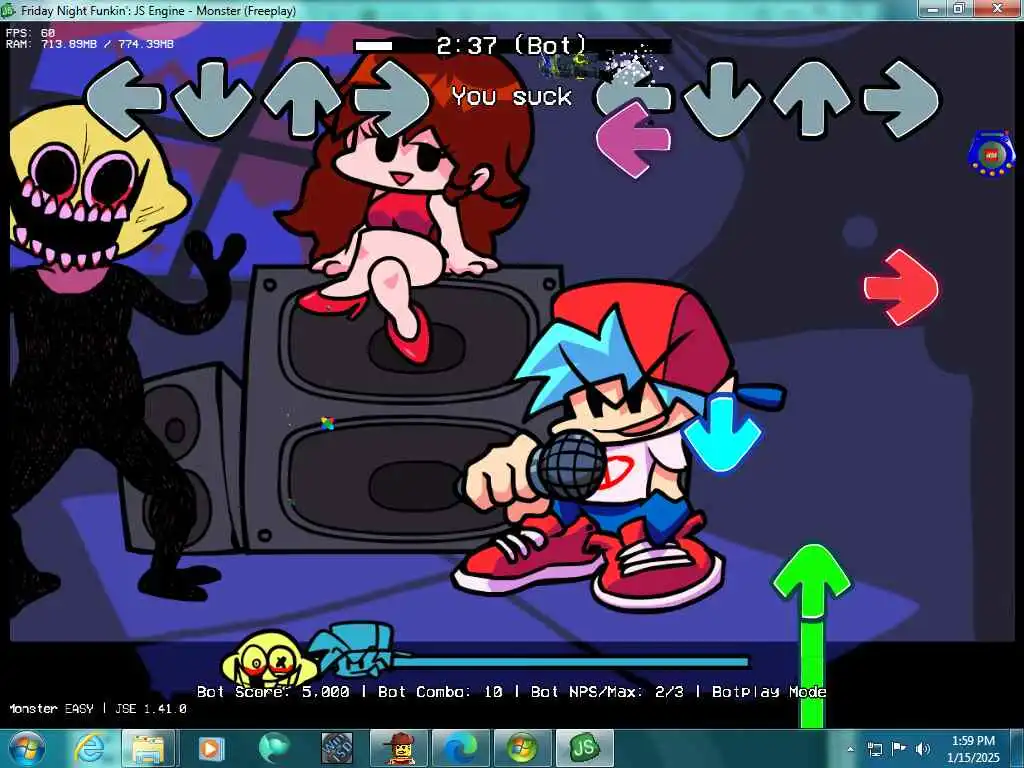
Task: Minimize the Friday Night Funkin' window
Action: [933, 8]
